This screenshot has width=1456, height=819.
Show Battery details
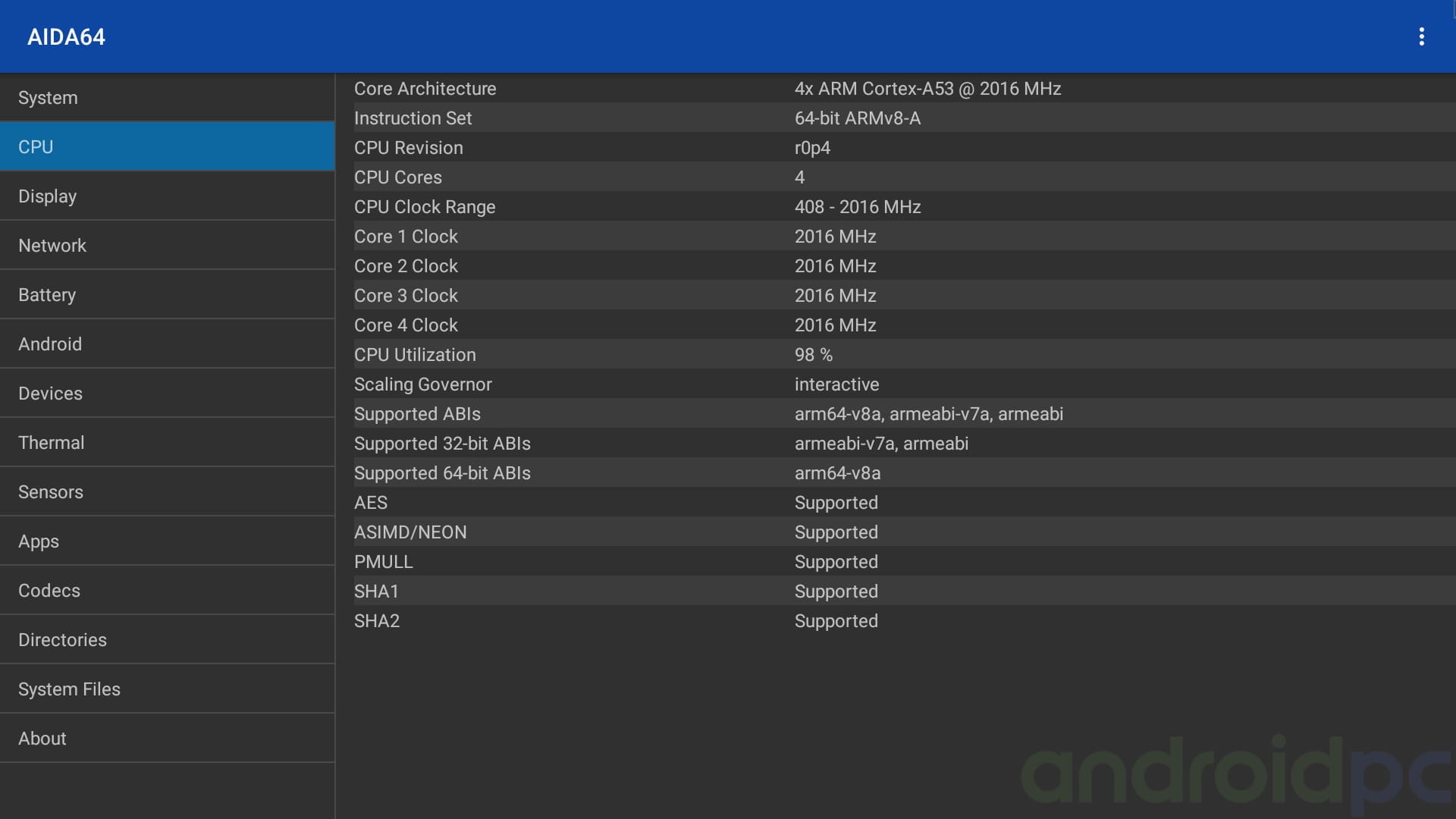167,295
